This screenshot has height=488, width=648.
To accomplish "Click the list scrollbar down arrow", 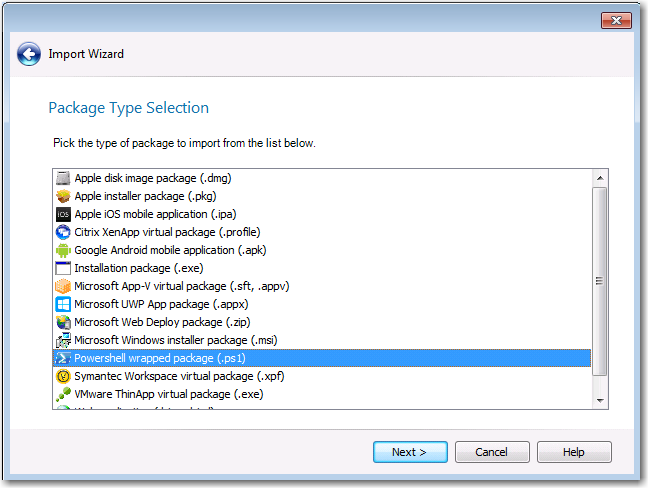I will 600,400.
